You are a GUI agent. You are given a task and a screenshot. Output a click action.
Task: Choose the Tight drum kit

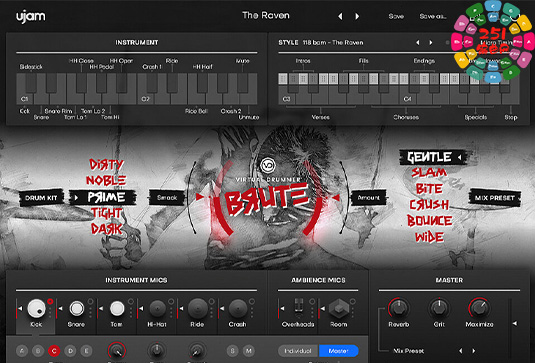106,213
